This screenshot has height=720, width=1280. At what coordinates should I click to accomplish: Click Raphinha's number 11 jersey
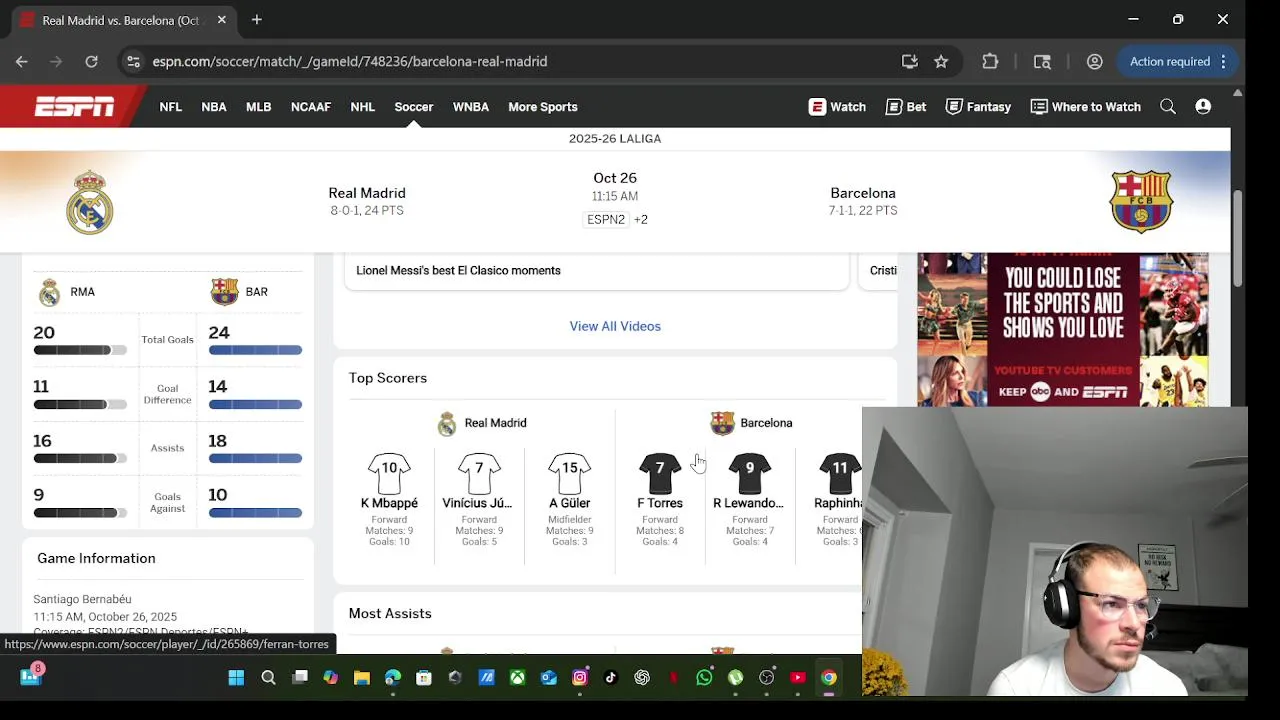pos(840,473)
